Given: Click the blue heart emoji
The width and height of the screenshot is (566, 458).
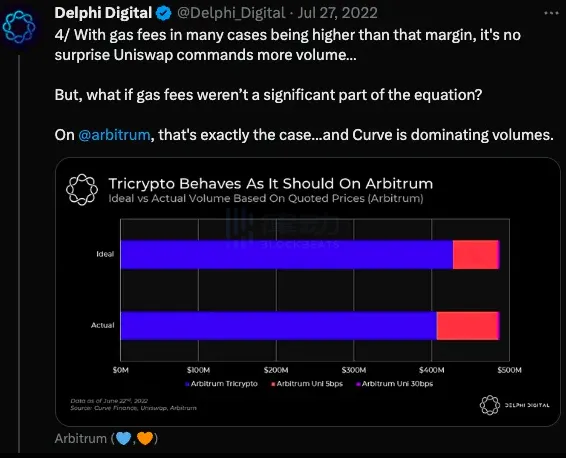Looking at the screenshot, I should pyautogui.click(x=123, y=439).
